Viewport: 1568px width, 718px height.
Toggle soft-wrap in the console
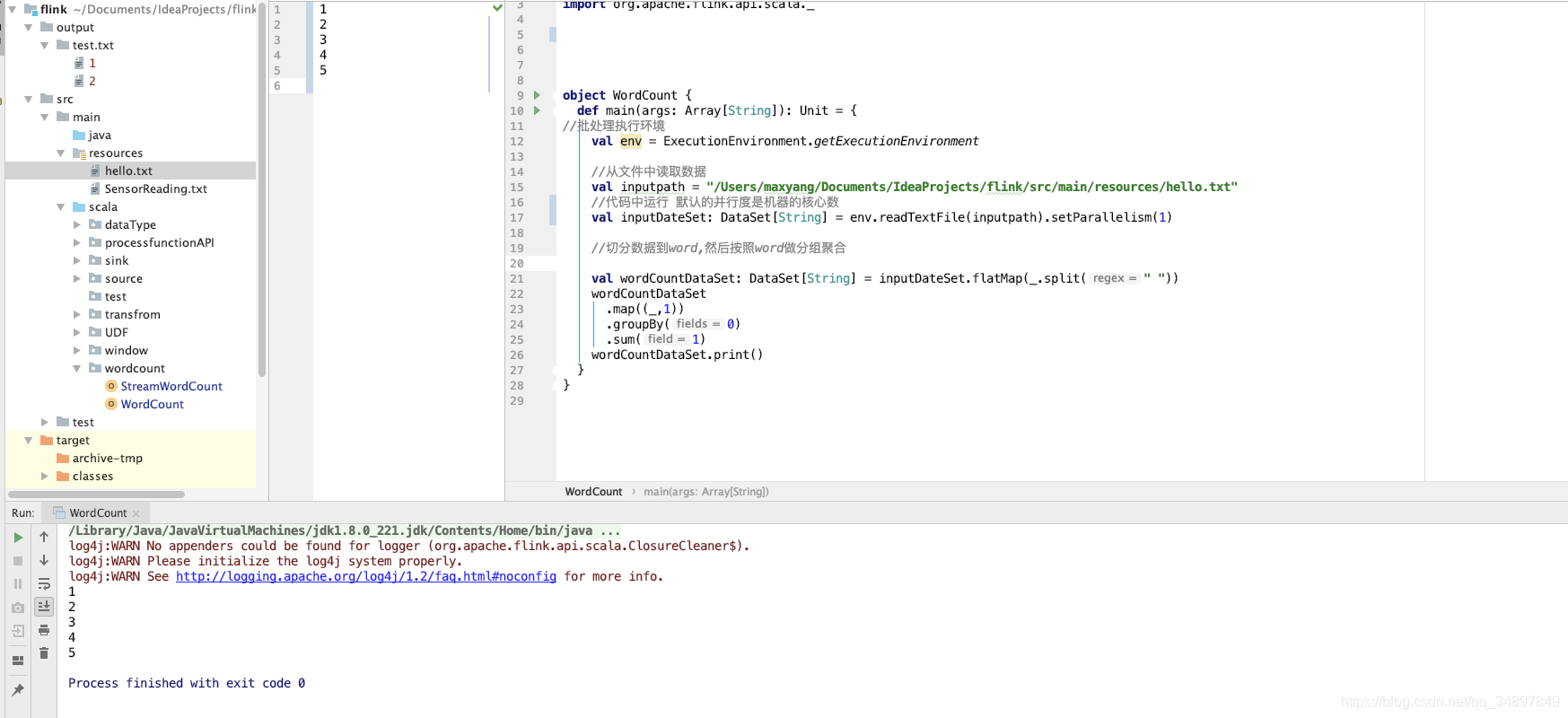tap(44, 583)
